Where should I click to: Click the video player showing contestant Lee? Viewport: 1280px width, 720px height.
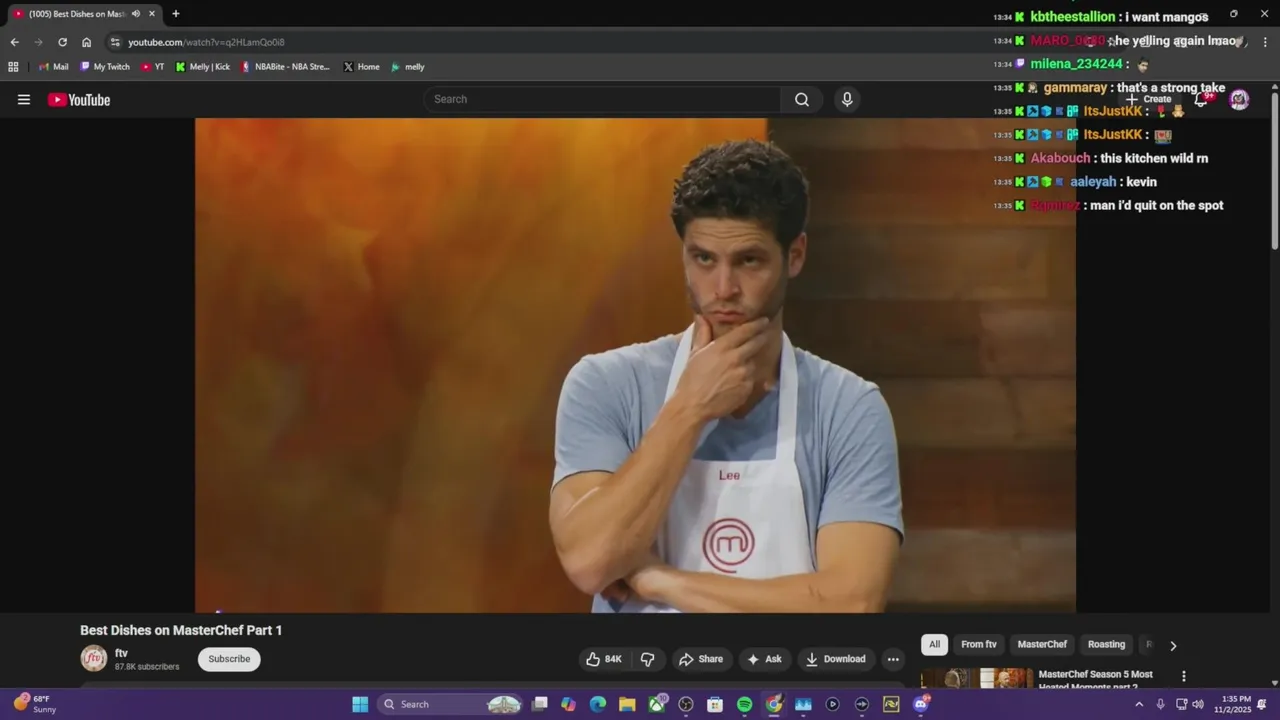click(x=635, y=365)
